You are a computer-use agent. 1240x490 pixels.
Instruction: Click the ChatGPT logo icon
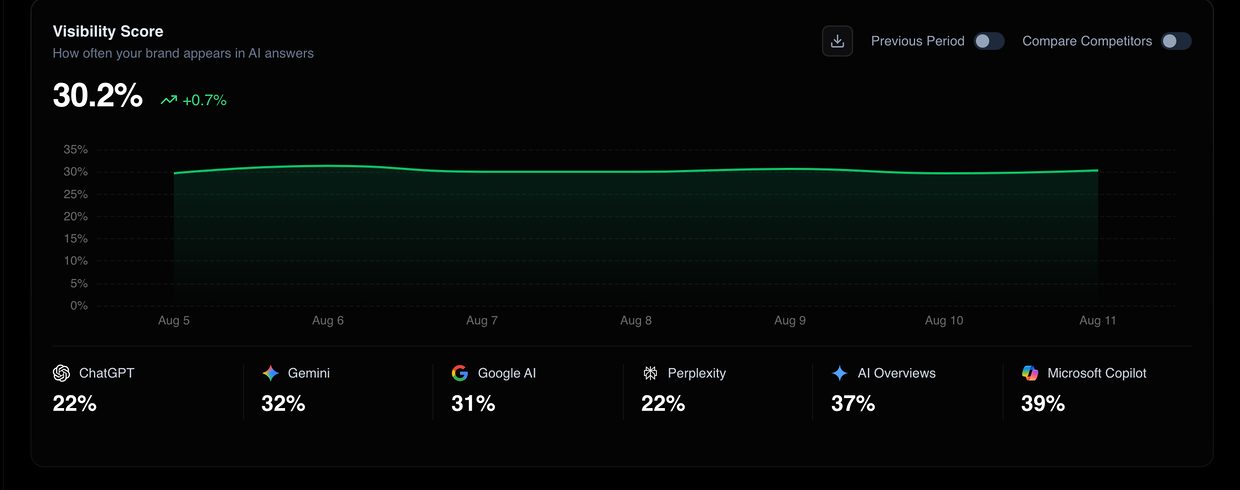point(61,373)
